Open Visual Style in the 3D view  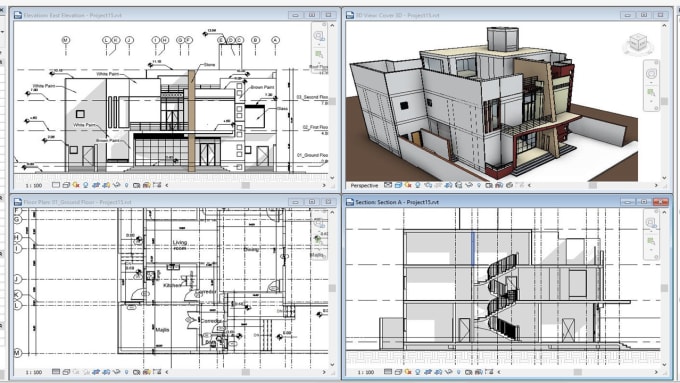point(398,185)
